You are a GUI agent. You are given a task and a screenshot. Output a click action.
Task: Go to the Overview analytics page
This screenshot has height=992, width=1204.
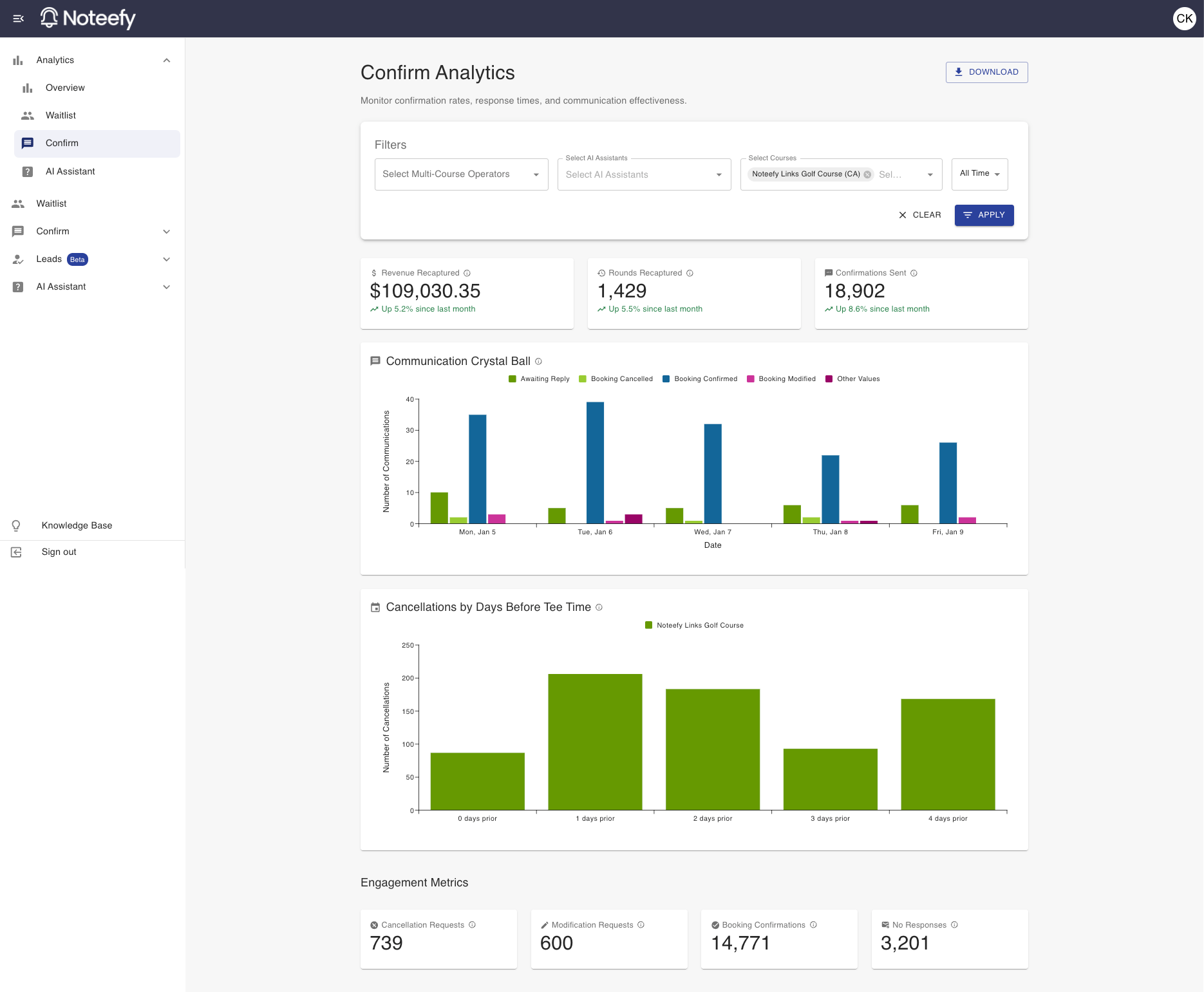click(65, 88)
